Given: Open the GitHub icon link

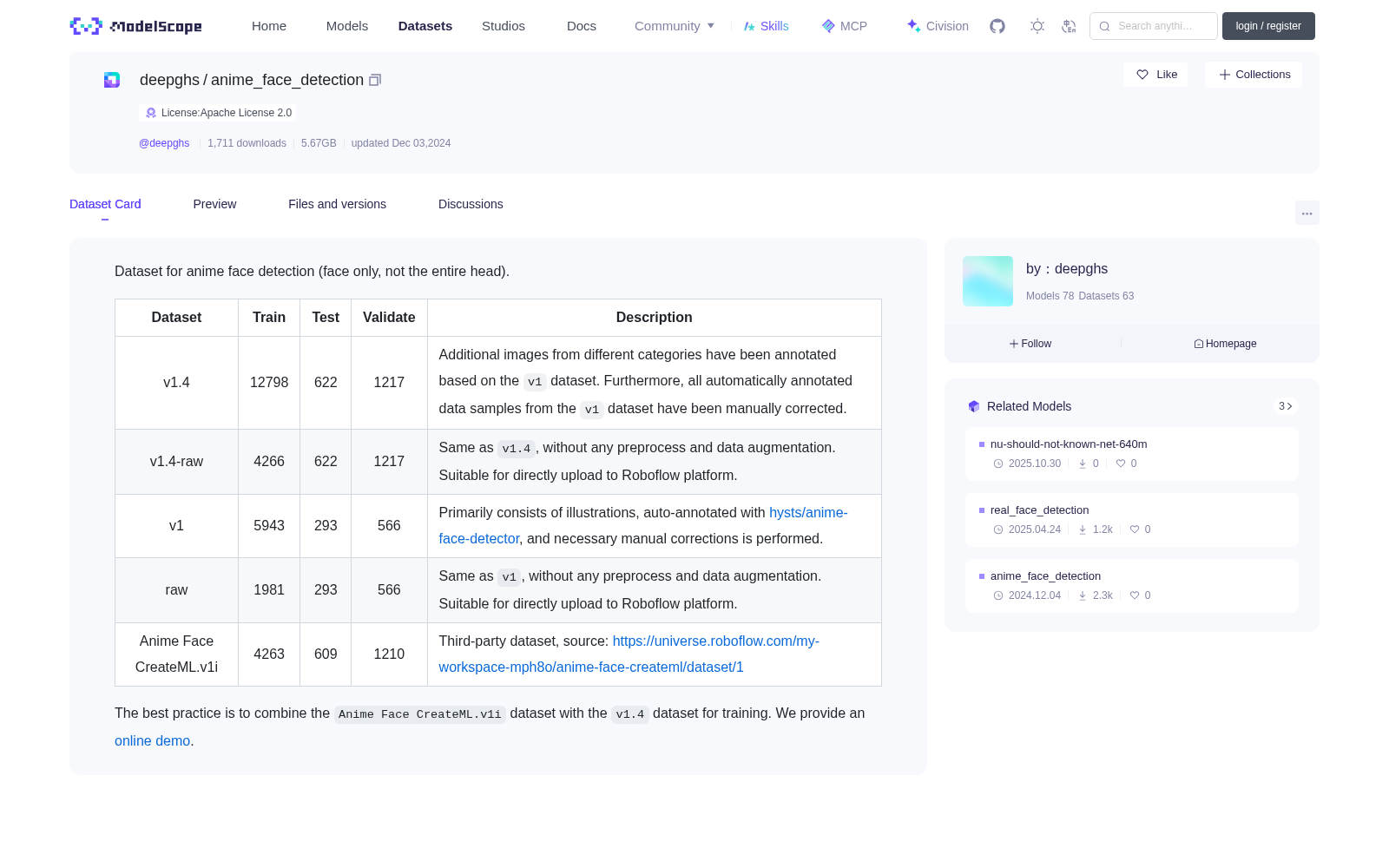Looking at the screenshot, I should click(997, 26).
